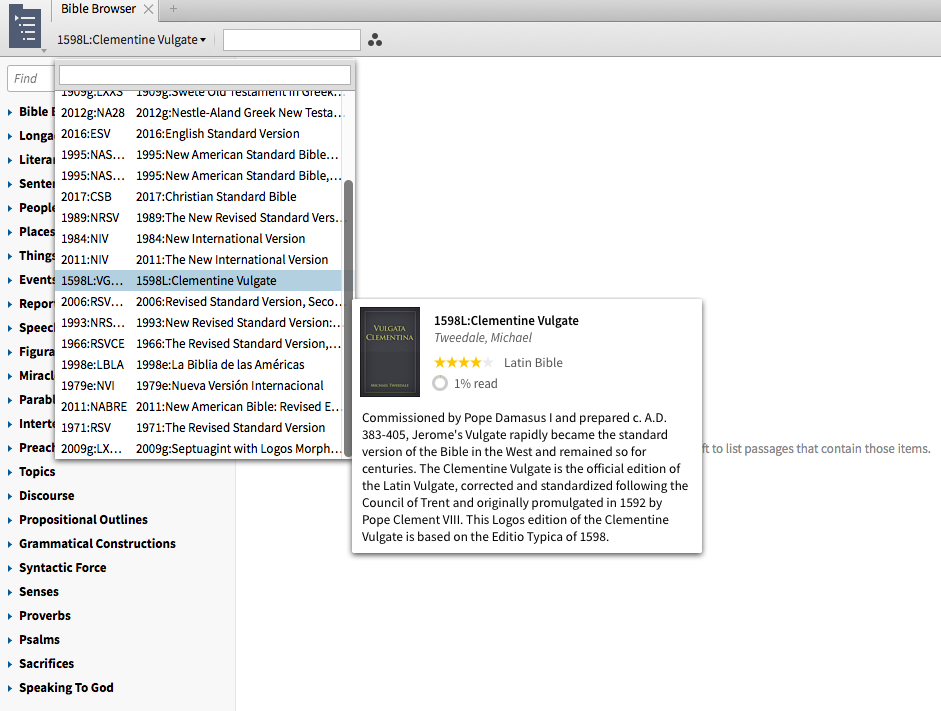Click the Latin Bible label
Viewport: 941px width, 711px height.
pos(533,362)
